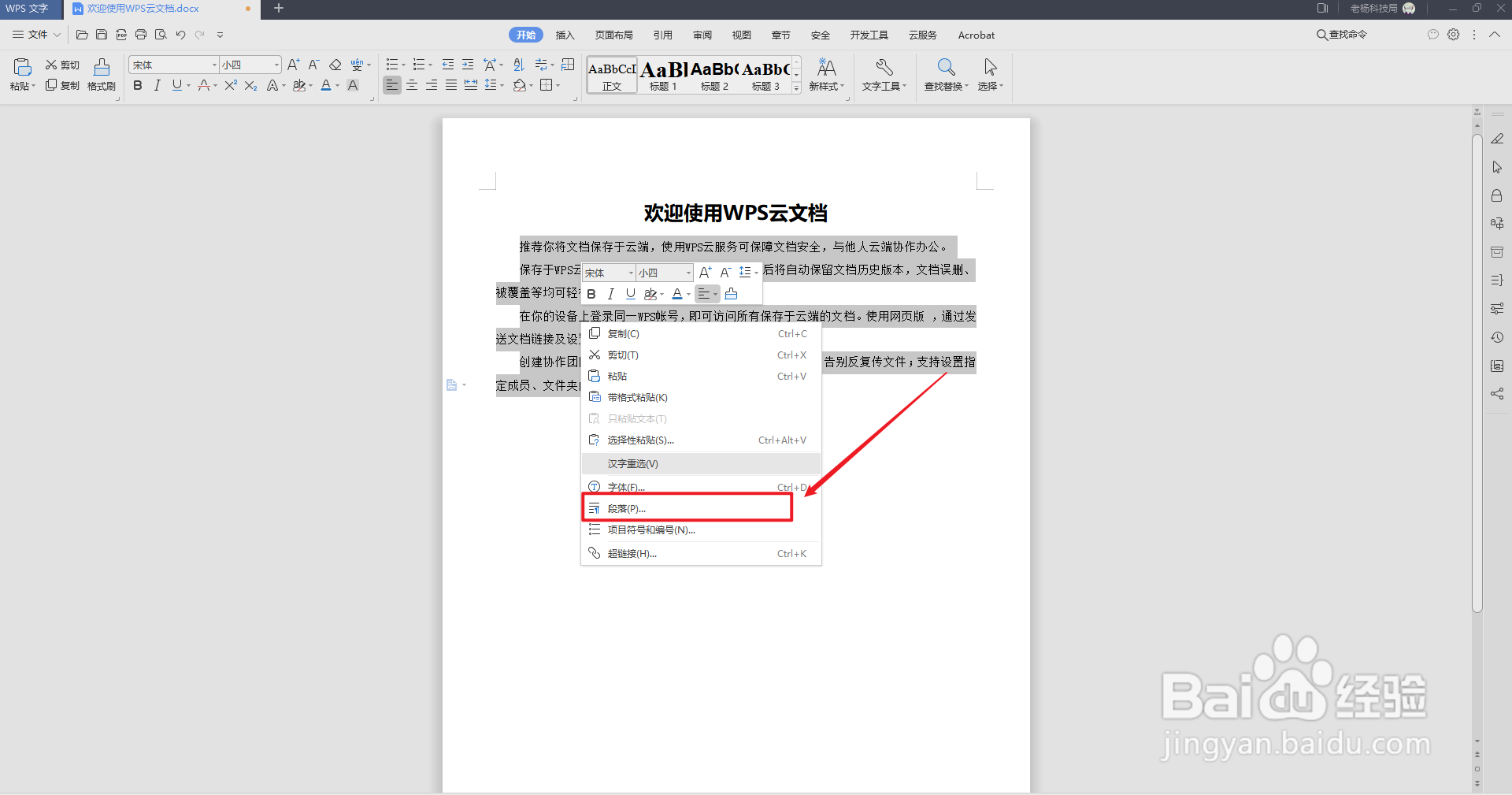Toggle Bold in floating mini toolbar
Screen dimensions: 1512x795
tap(591, 294)
